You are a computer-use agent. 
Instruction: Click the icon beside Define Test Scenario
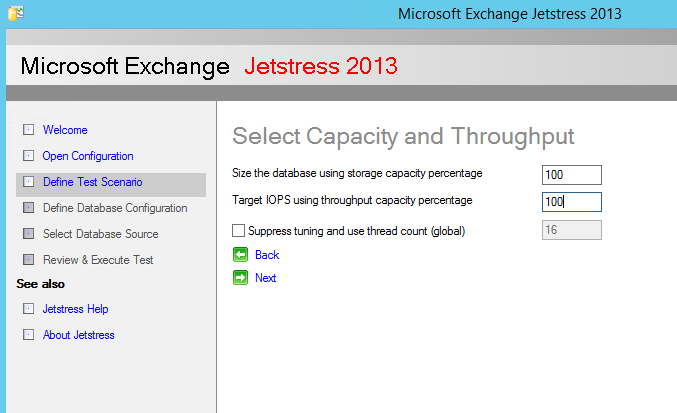(28, 182)
